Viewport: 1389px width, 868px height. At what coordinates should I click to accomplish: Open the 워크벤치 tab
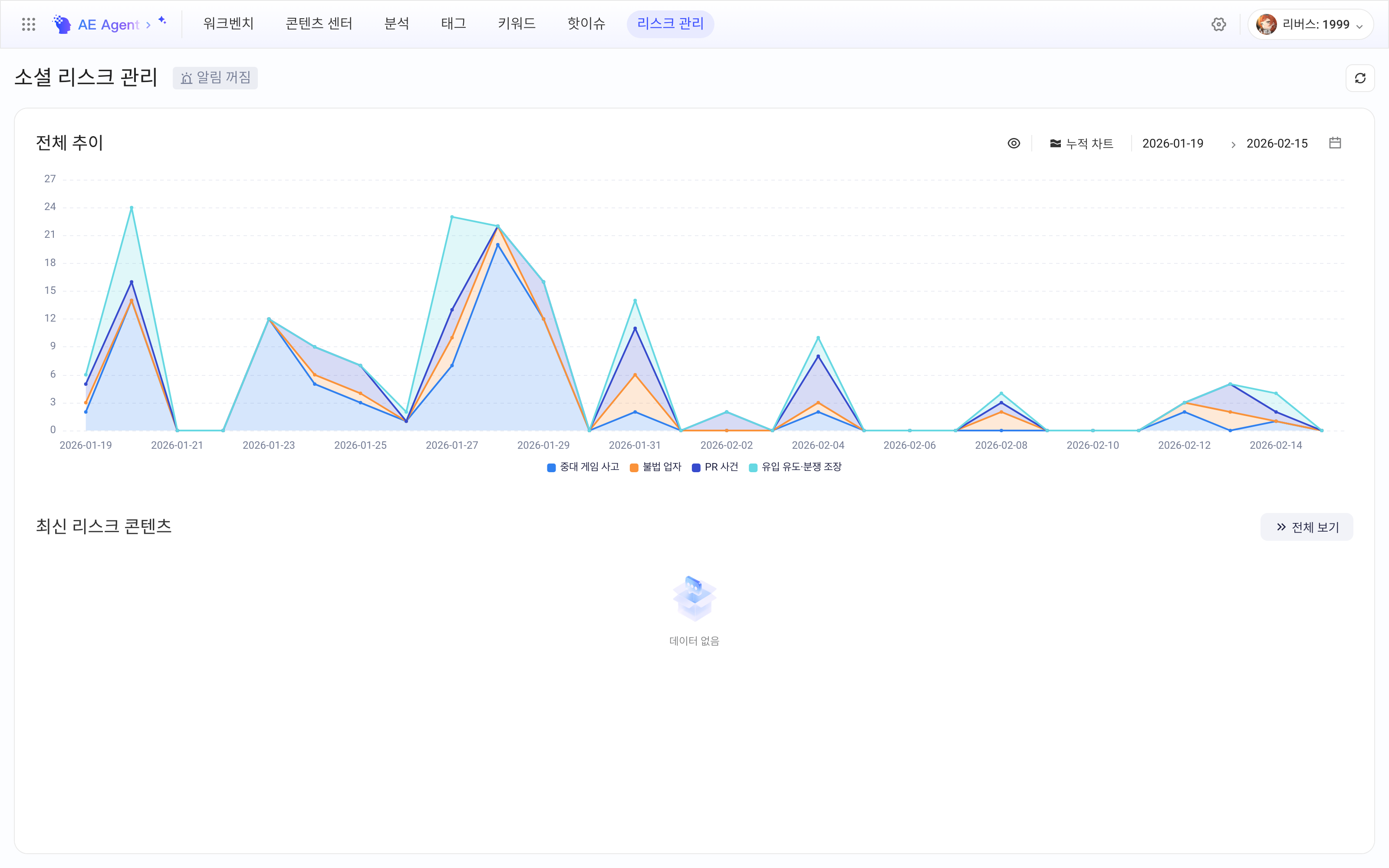tap(228, 23)
